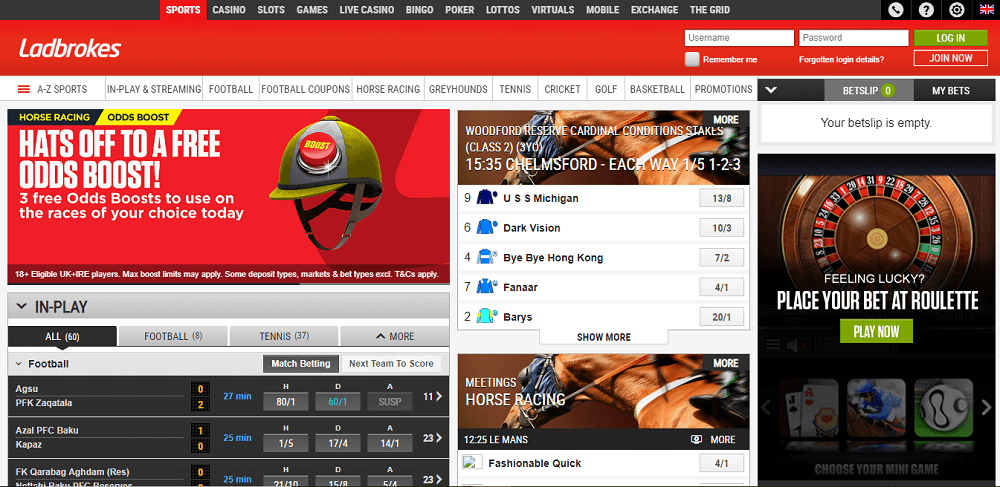1000x487 pixels.
Task: Bet U S S Michigan at 13/8
Action: (x=721, y=198)
